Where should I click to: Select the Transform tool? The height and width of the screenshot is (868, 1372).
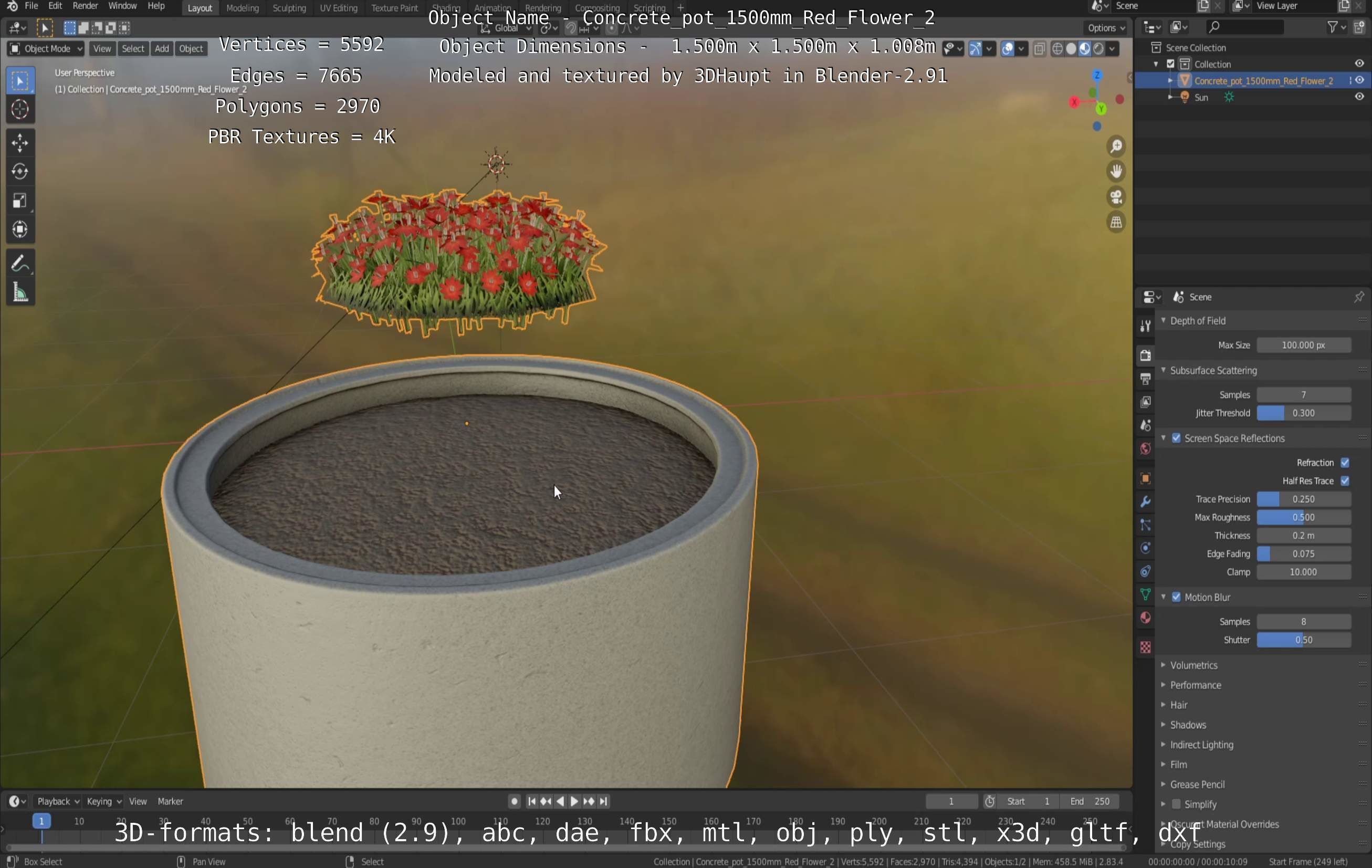(x=20, y=229)
